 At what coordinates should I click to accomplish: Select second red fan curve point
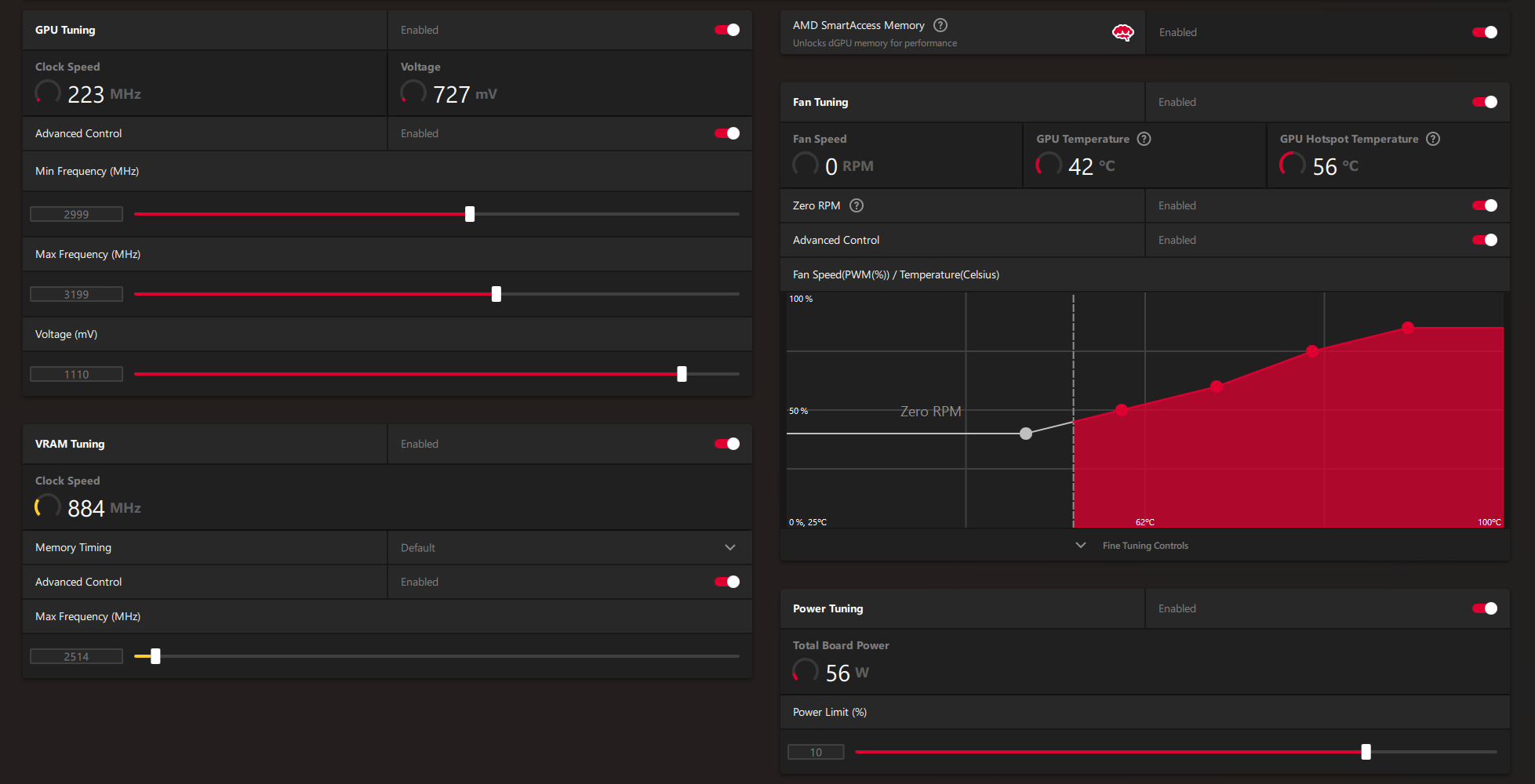tap(1217, 387)
